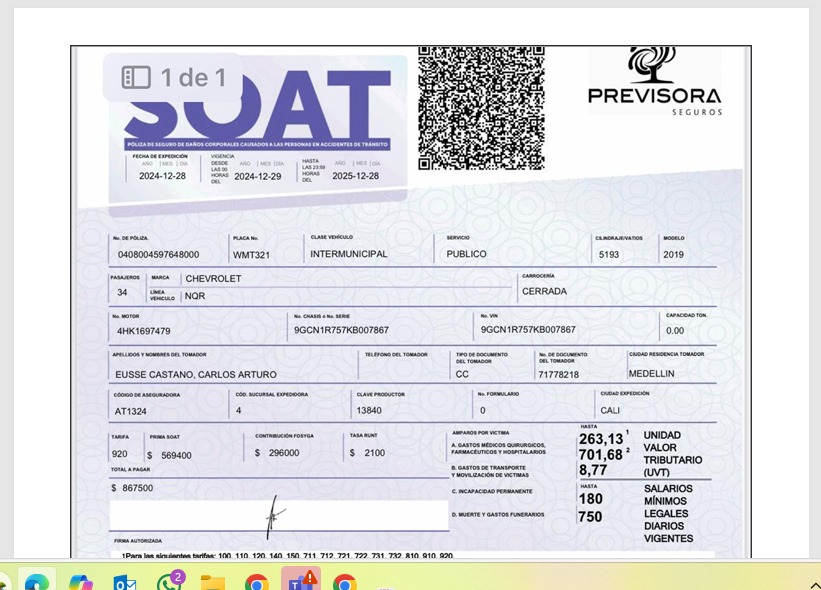821x590 pixels.
Task: Click the handwritten signature on the policy
Action: (x=275, y=516)
